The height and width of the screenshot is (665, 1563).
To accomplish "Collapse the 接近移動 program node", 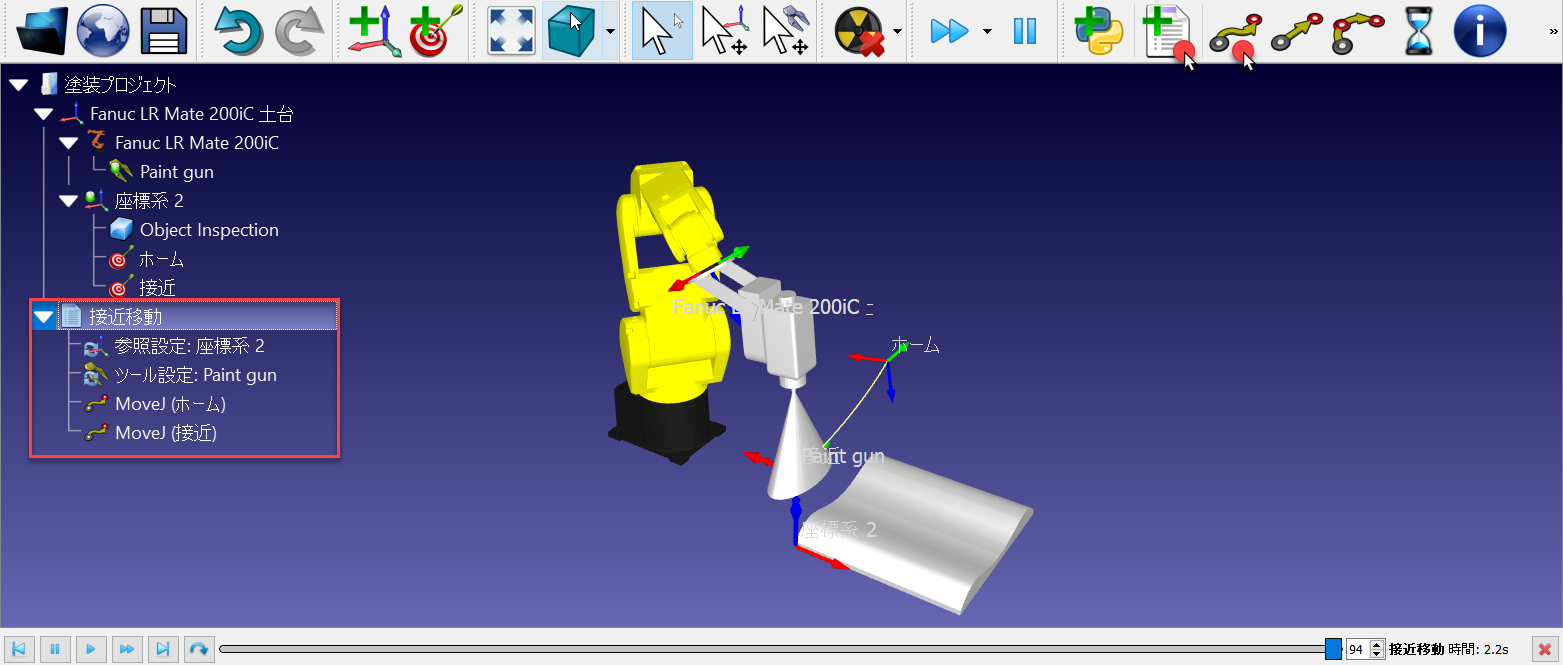I will pyautogui.click(x=43, y=317).
